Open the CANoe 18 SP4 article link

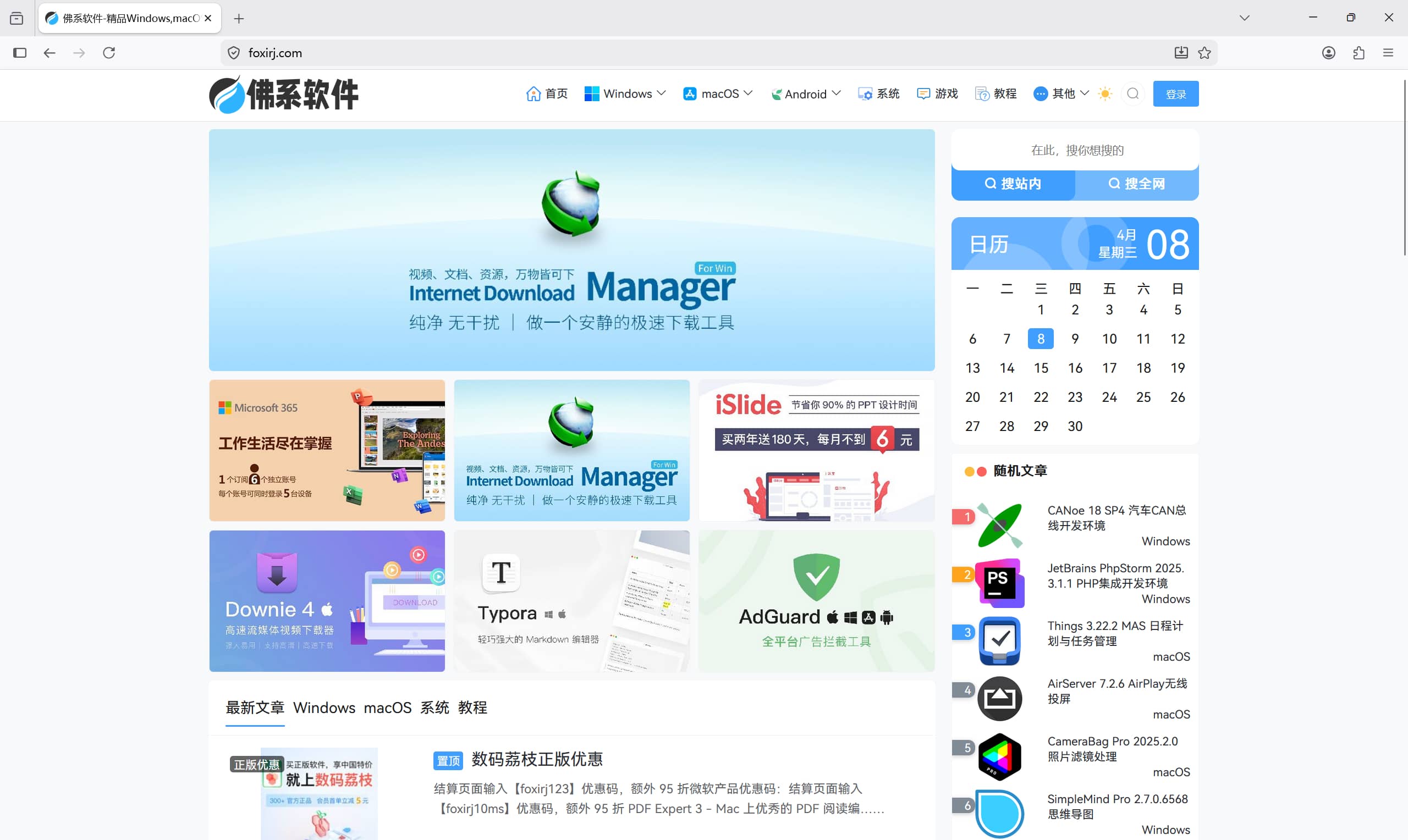(x=1116, y=518)
